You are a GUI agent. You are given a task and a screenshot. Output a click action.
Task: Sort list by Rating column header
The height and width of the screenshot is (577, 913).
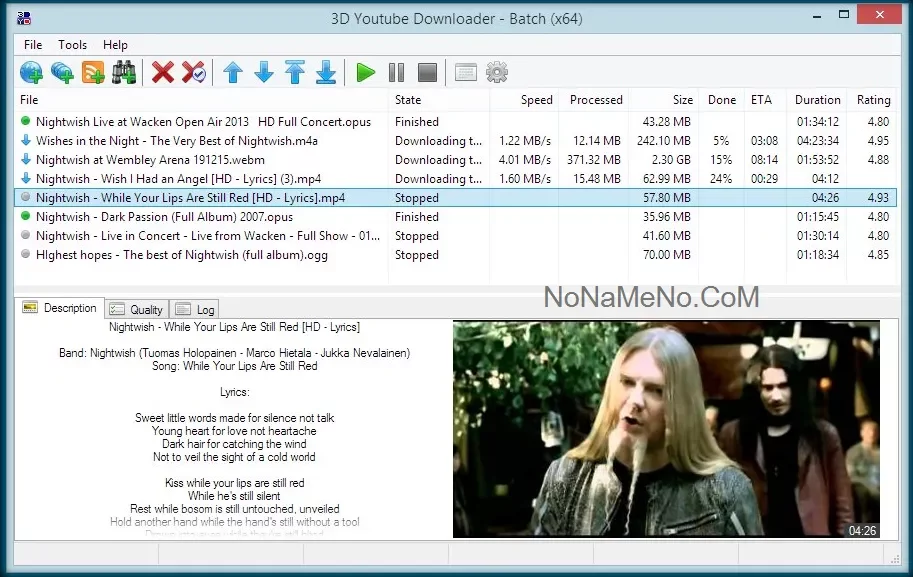[x=873, y=100]
